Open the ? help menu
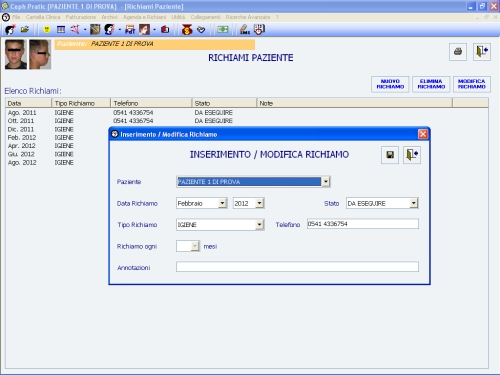The image size is (500, 375). [x=277, y=17]
